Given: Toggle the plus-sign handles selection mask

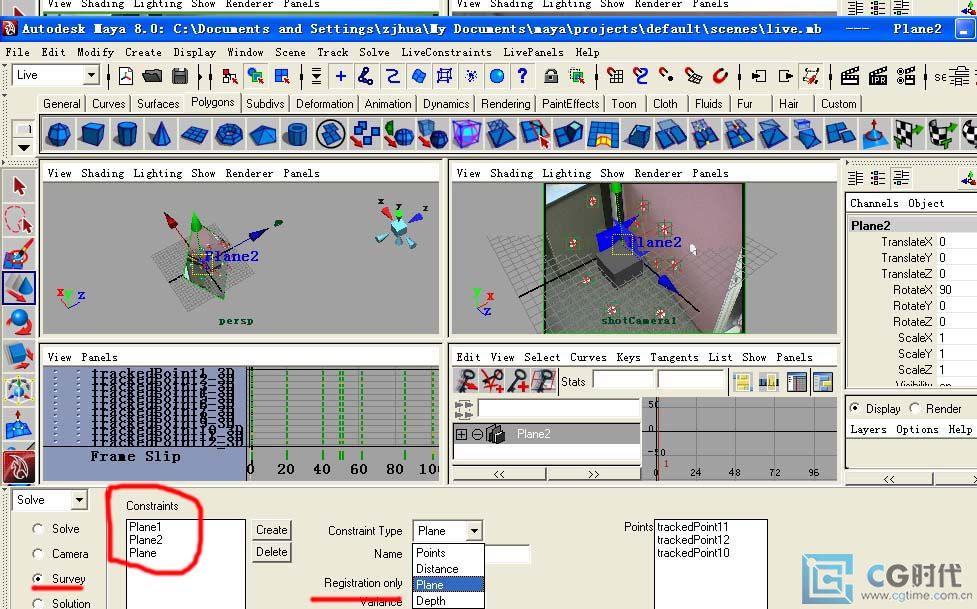Looking at the screenshot, I should point(341,76).
